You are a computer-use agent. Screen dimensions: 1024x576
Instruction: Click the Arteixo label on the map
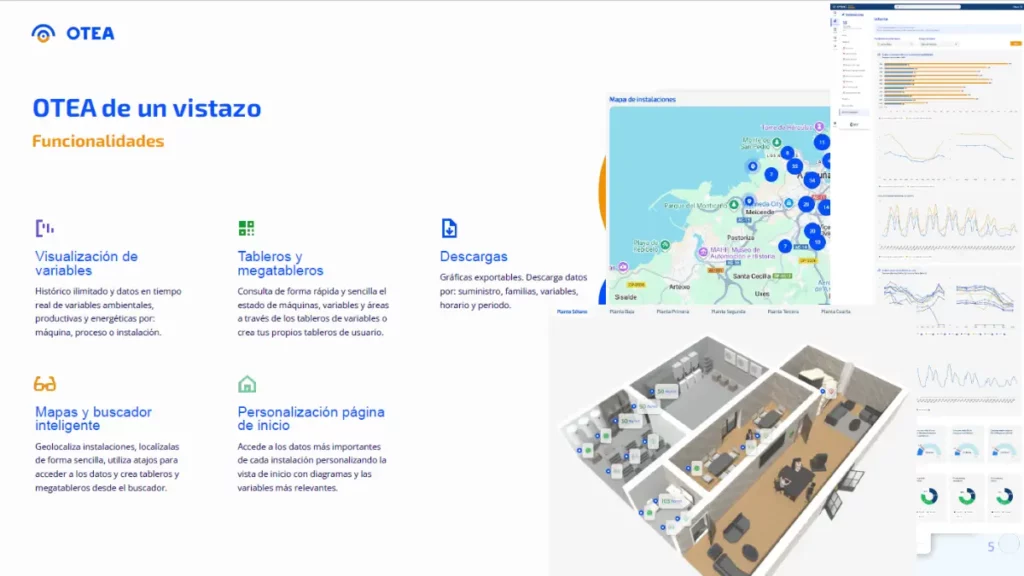click(x=679, y=287)
